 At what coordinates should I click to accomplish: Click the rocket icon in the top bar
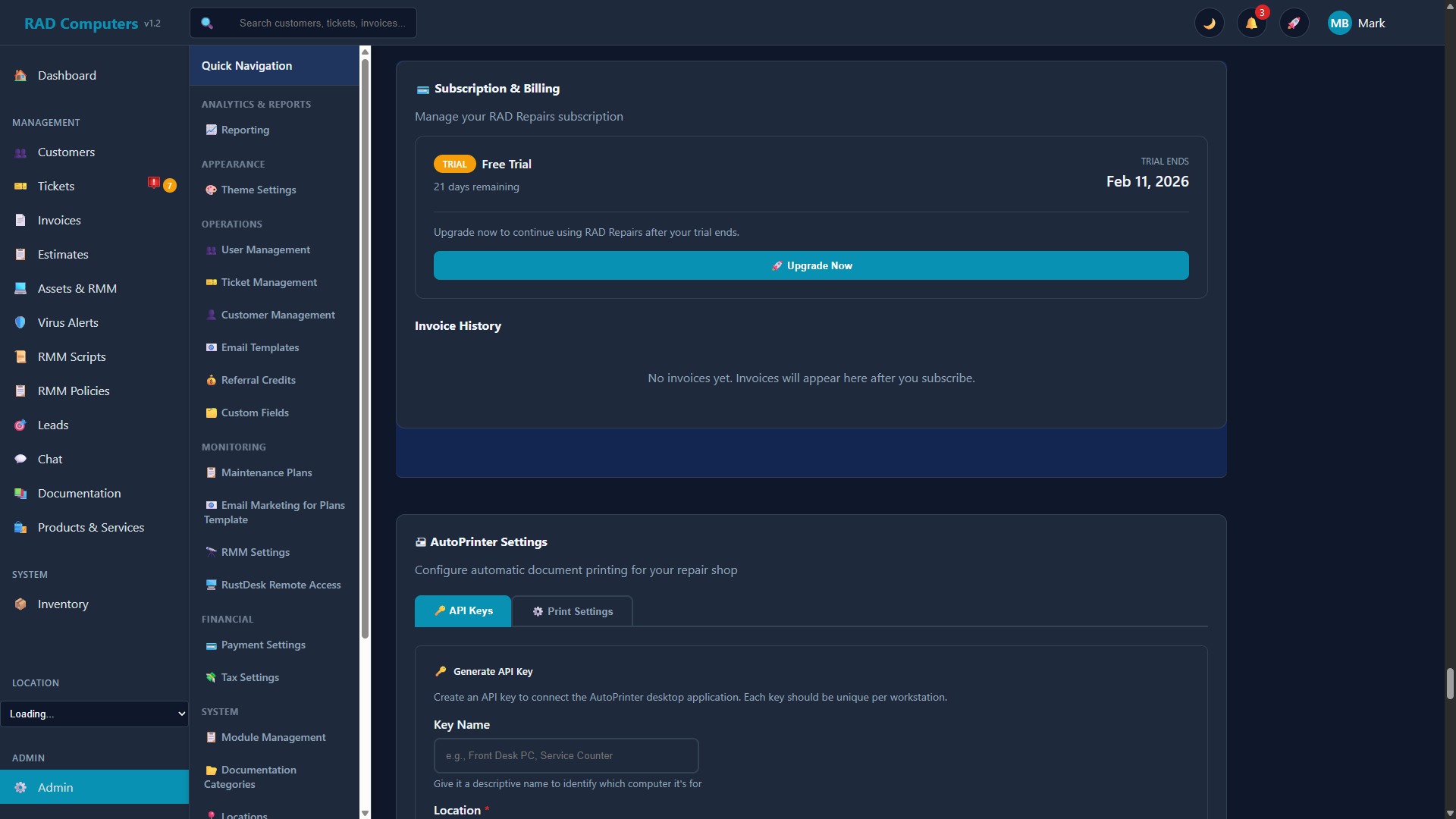point(1294,23)
